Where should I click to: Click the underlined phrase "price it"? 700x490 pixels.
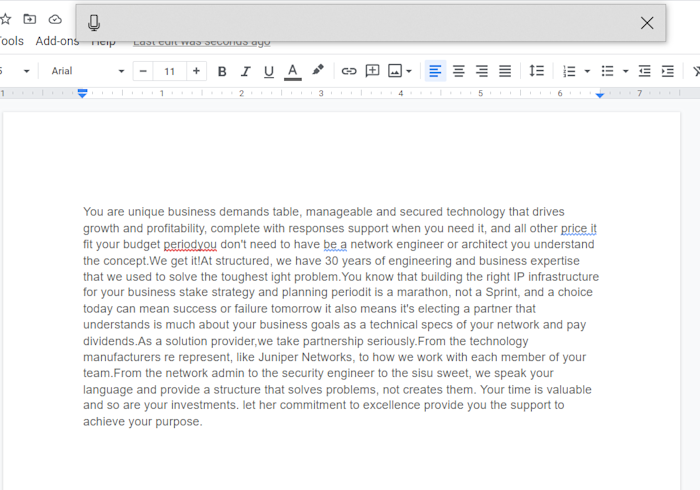[579, 228]
